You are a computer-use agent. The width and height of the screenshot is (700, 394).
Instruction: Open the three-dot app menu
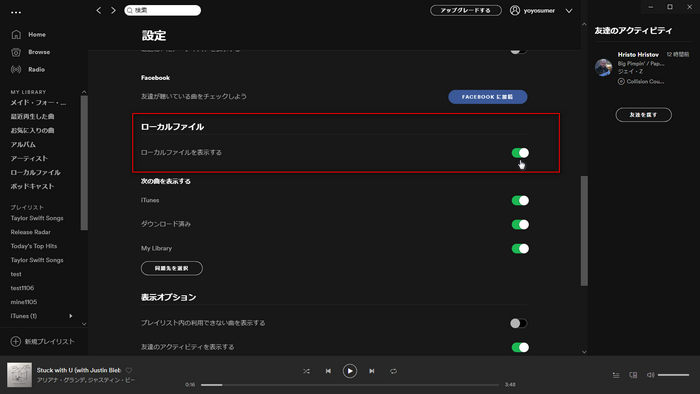coord(16,12)
